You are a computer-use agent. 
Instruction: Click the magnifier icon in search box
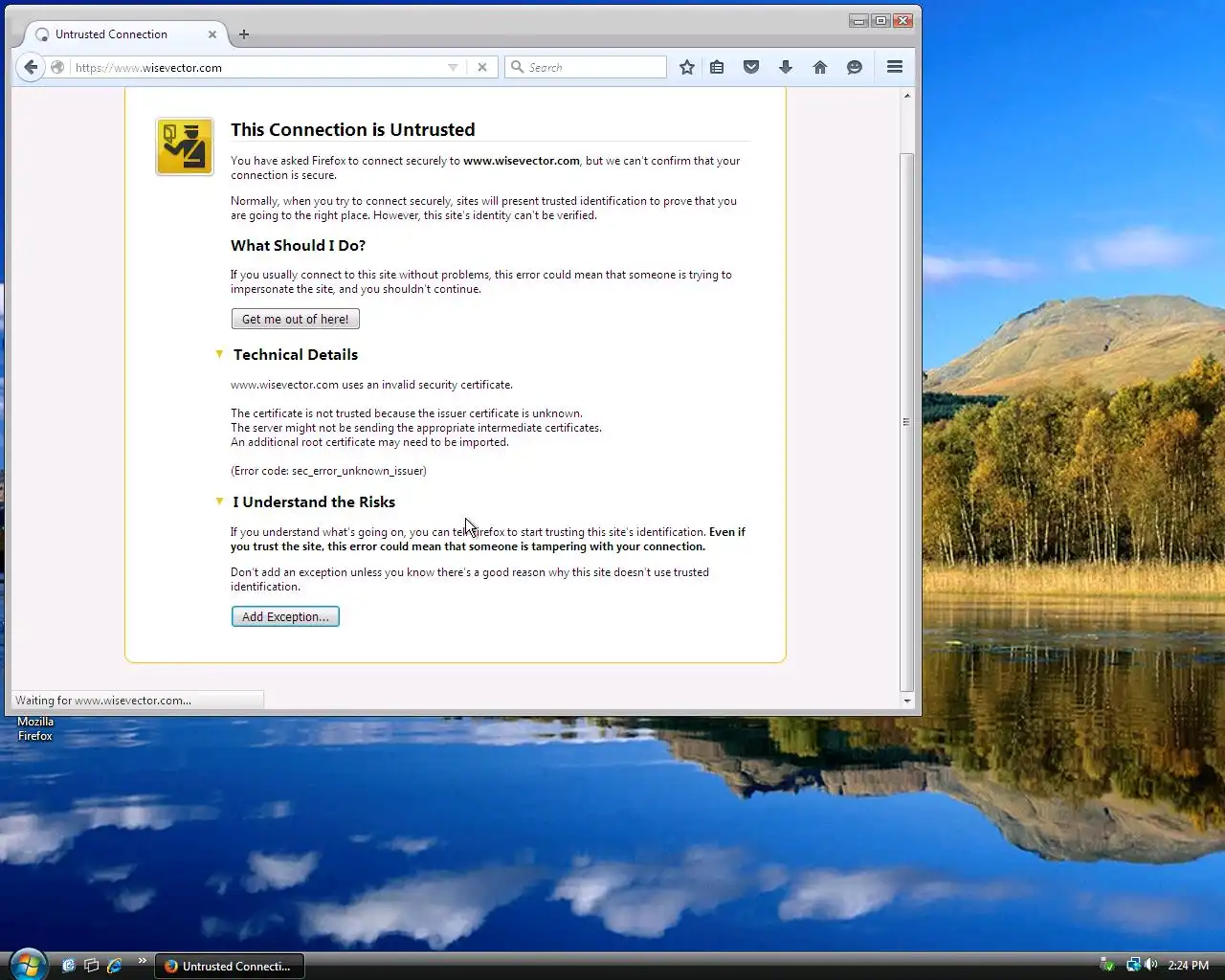coord(518,67)
